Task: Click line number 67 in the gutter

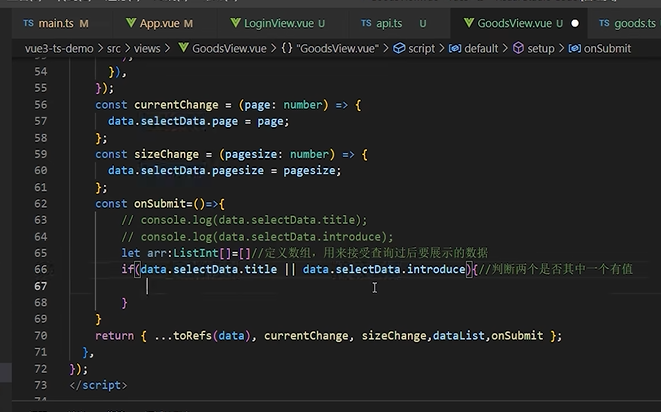Action: [x=40, y=286]
